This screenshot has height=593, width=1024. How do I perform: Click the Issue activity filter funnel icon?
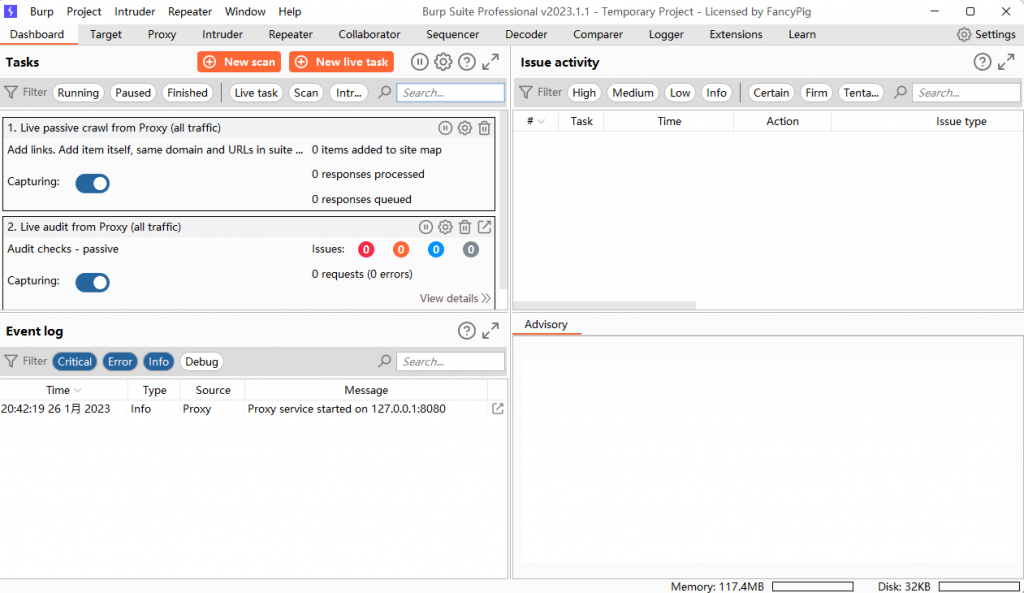click(526, 93)
